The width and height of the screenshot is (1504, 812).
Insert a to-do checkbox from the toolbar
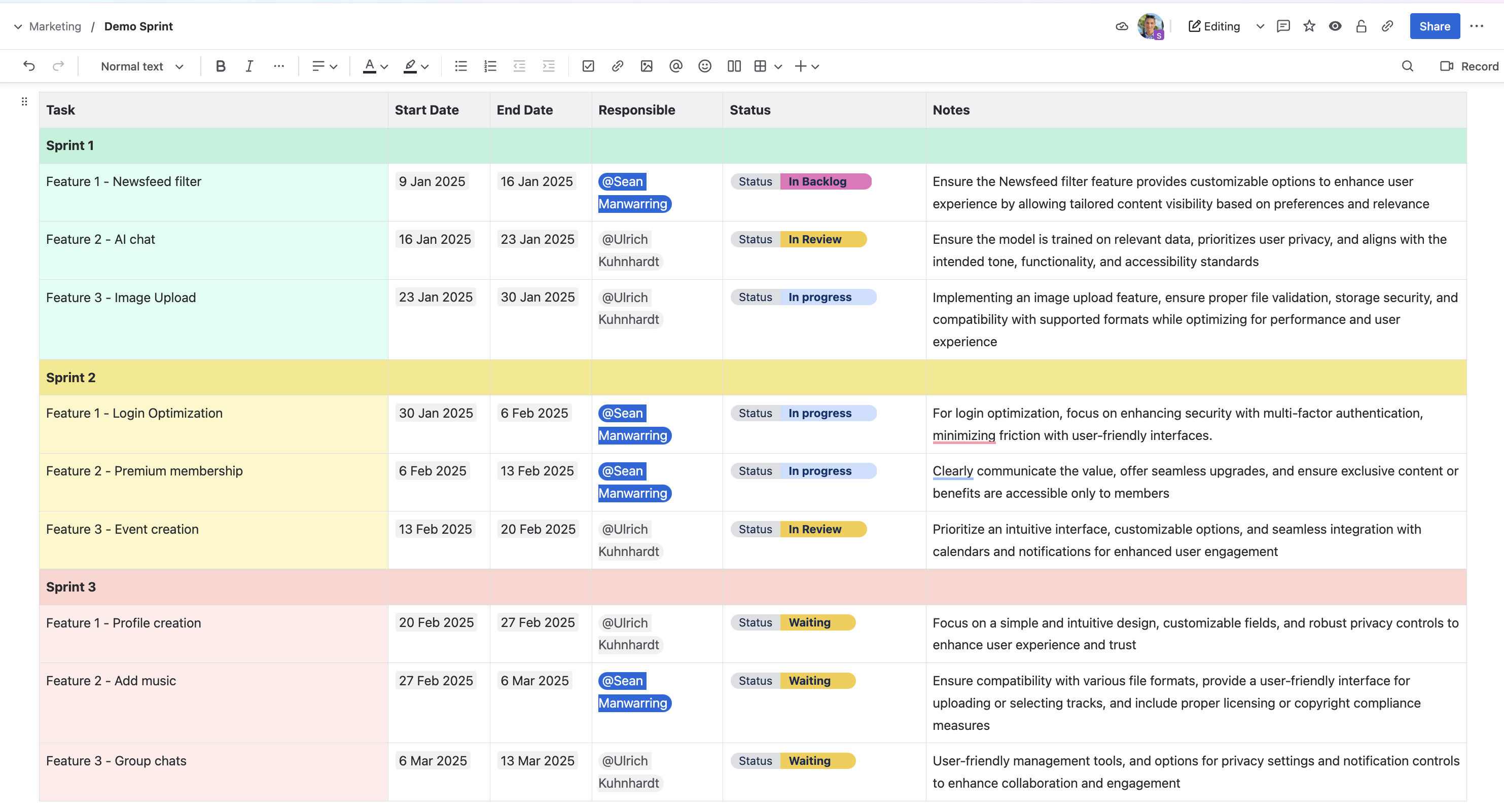point(588,66)
